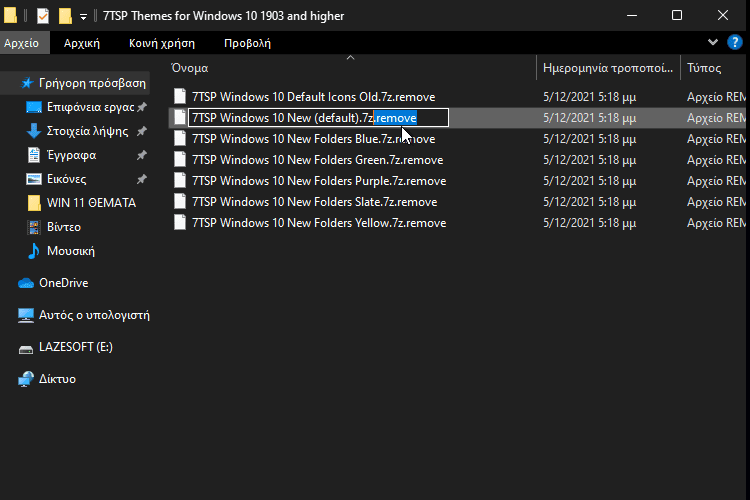The height and width of the screenshot is (500, 750).
Task: Select file 7TSP Windows 10 New Folders Blue.7z.remove
Action: 314,139
